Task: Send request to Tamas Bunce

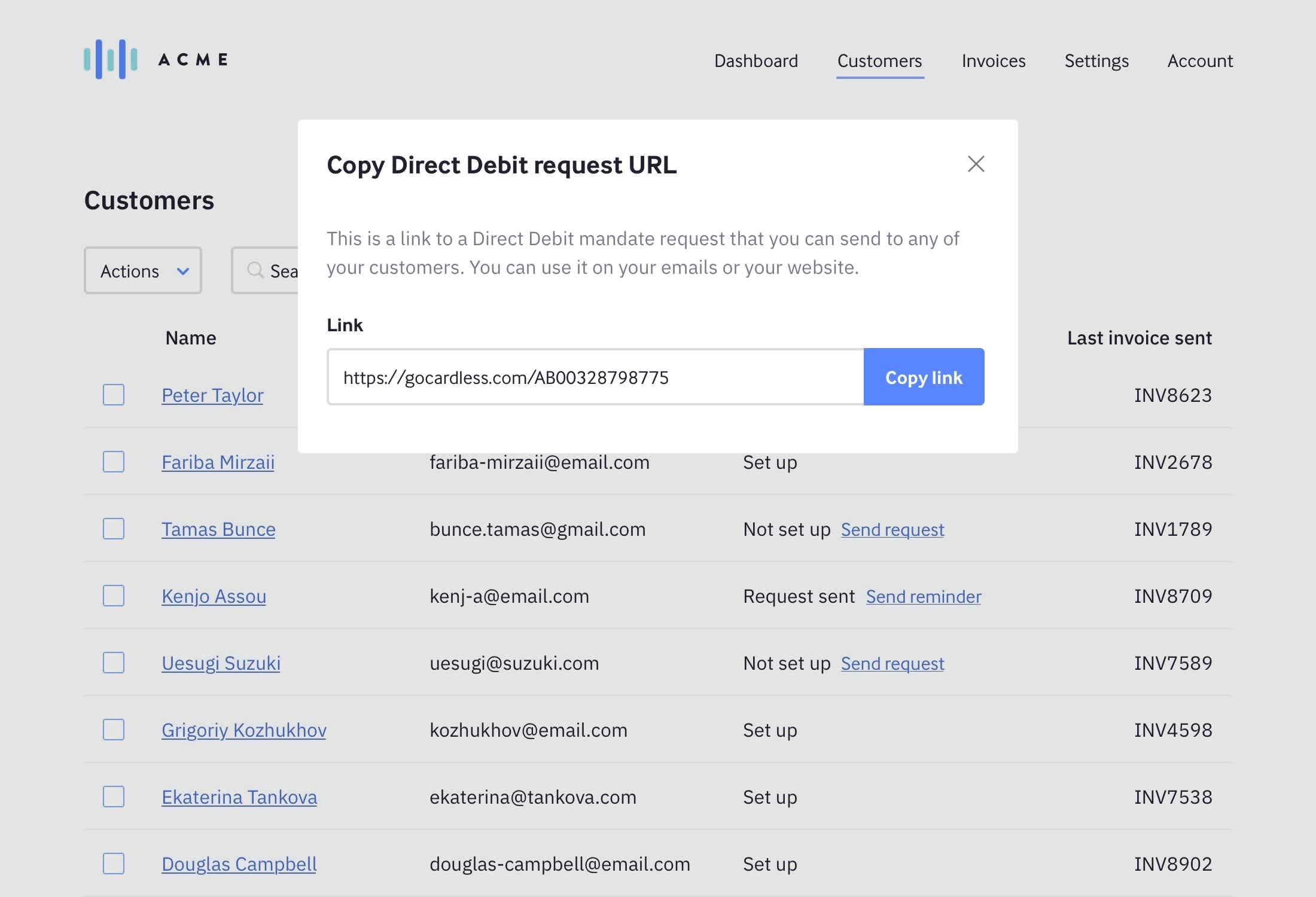Action: tap(892, 529)
